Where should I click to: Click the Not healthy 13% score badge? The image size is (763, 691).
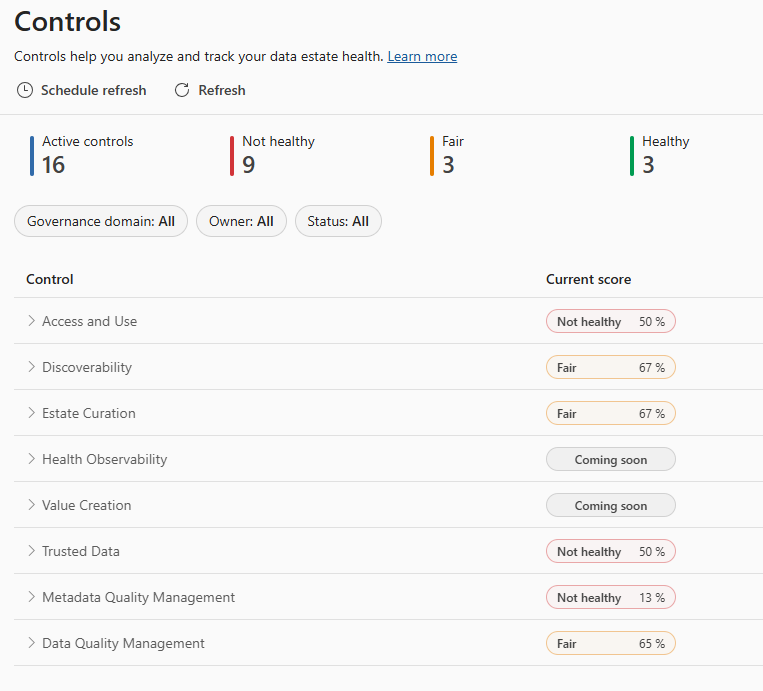(611, 598)
